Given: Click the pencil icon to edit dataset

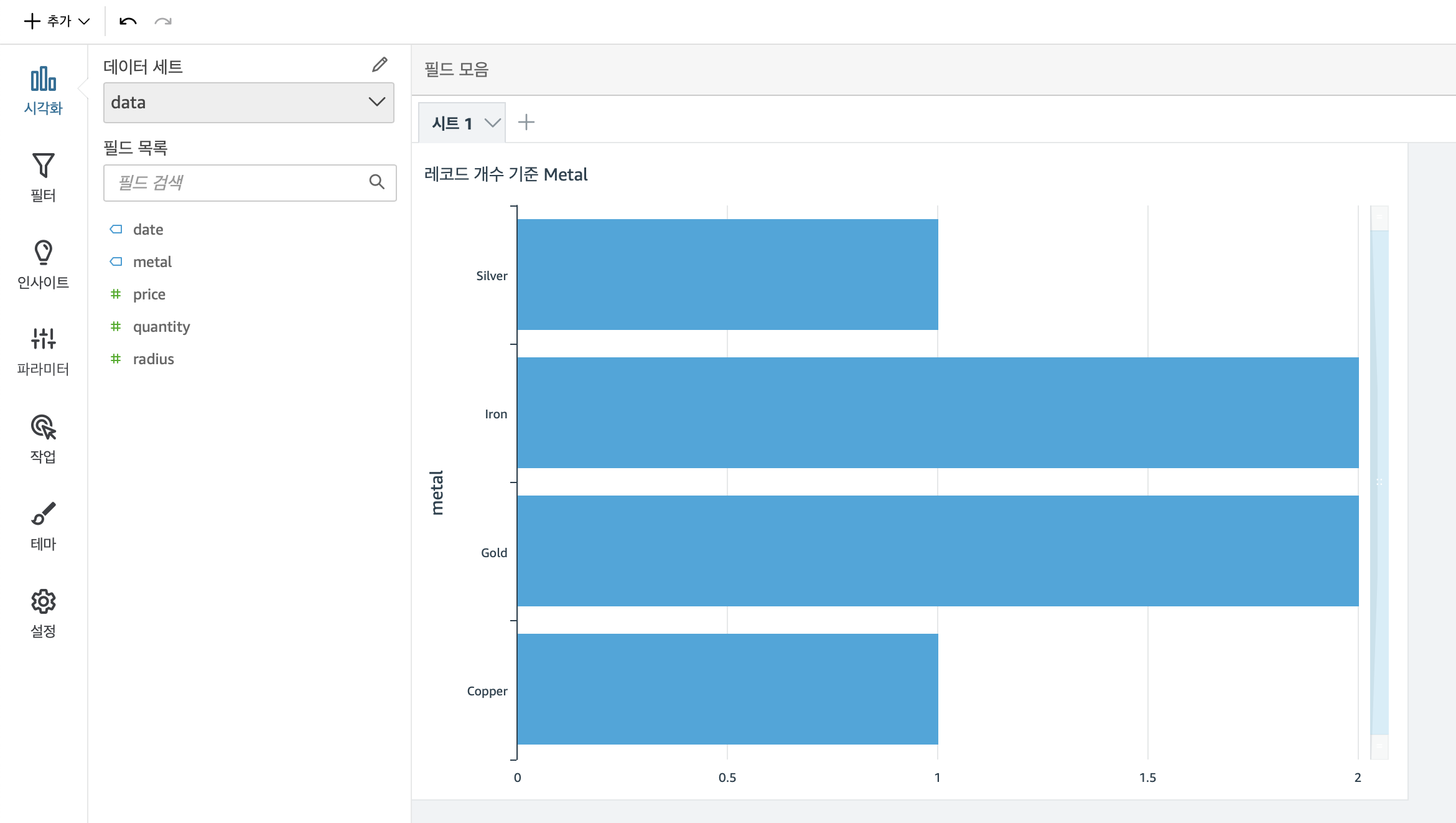Looking at the screenshot, I should click(380, 65).
